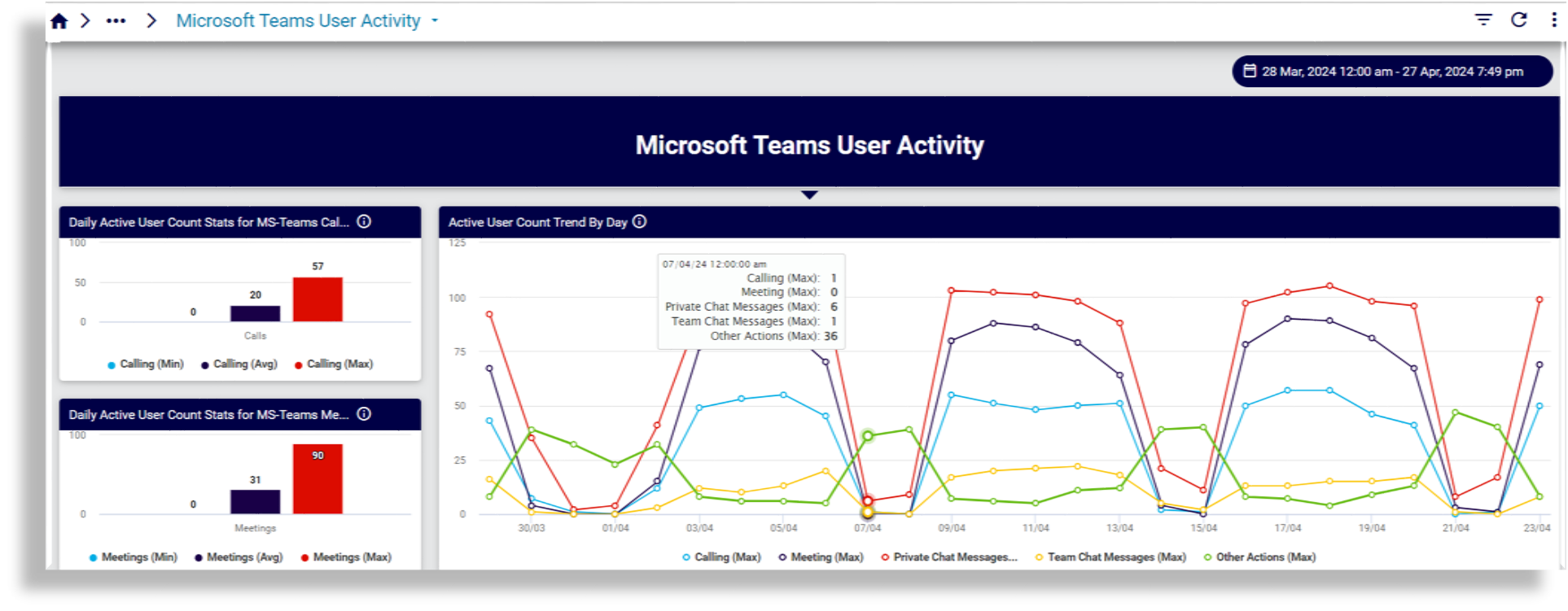
Task: Click the Other Actions (Max): 36 tooltip row
Action: [773, 336]
